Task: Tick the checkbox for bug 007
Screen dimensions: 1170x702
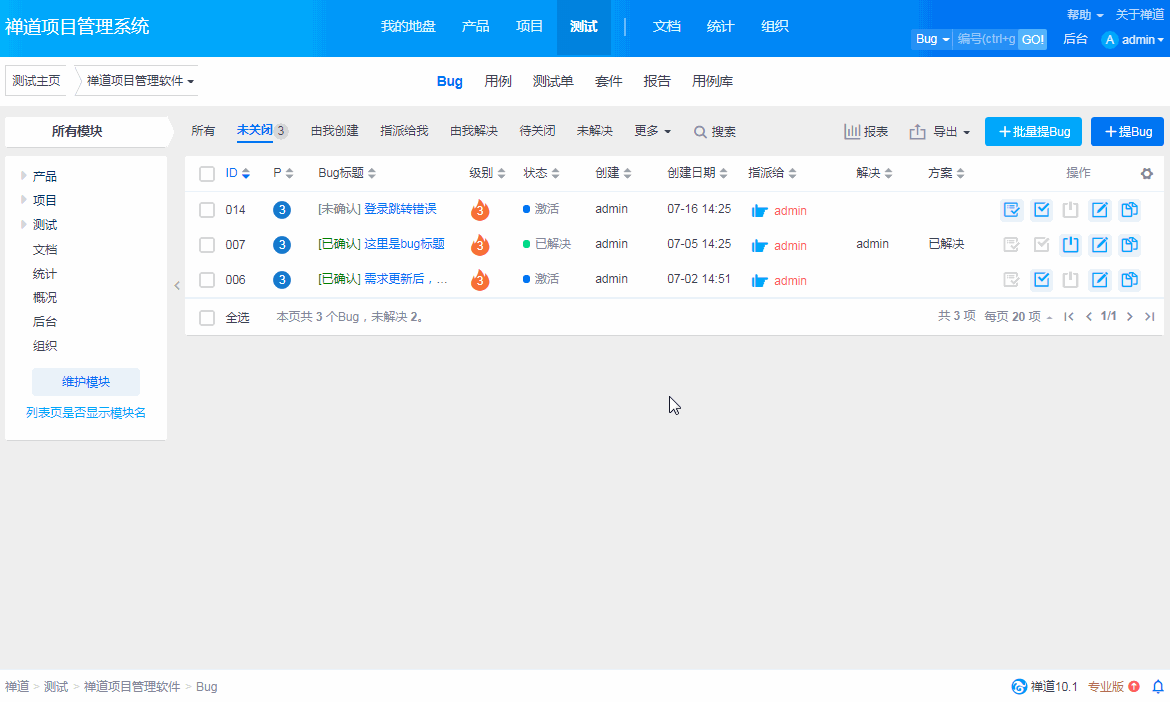Action: tap(207, 245)
